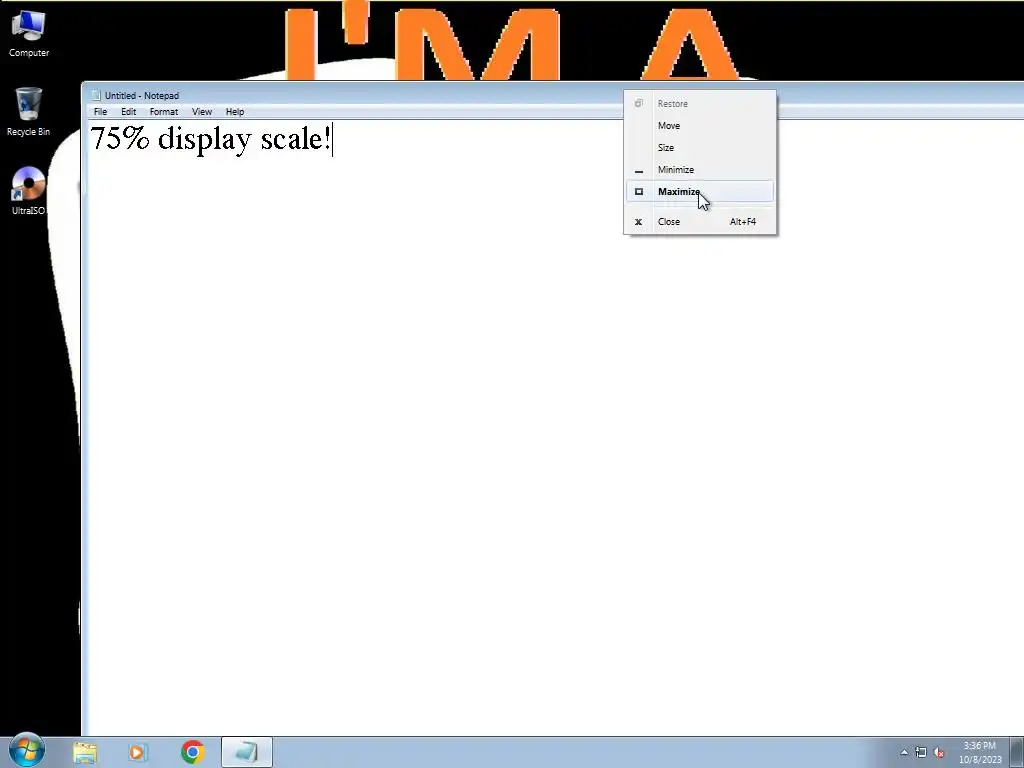Open the clock showing 3:36 PM

point(980,752)
